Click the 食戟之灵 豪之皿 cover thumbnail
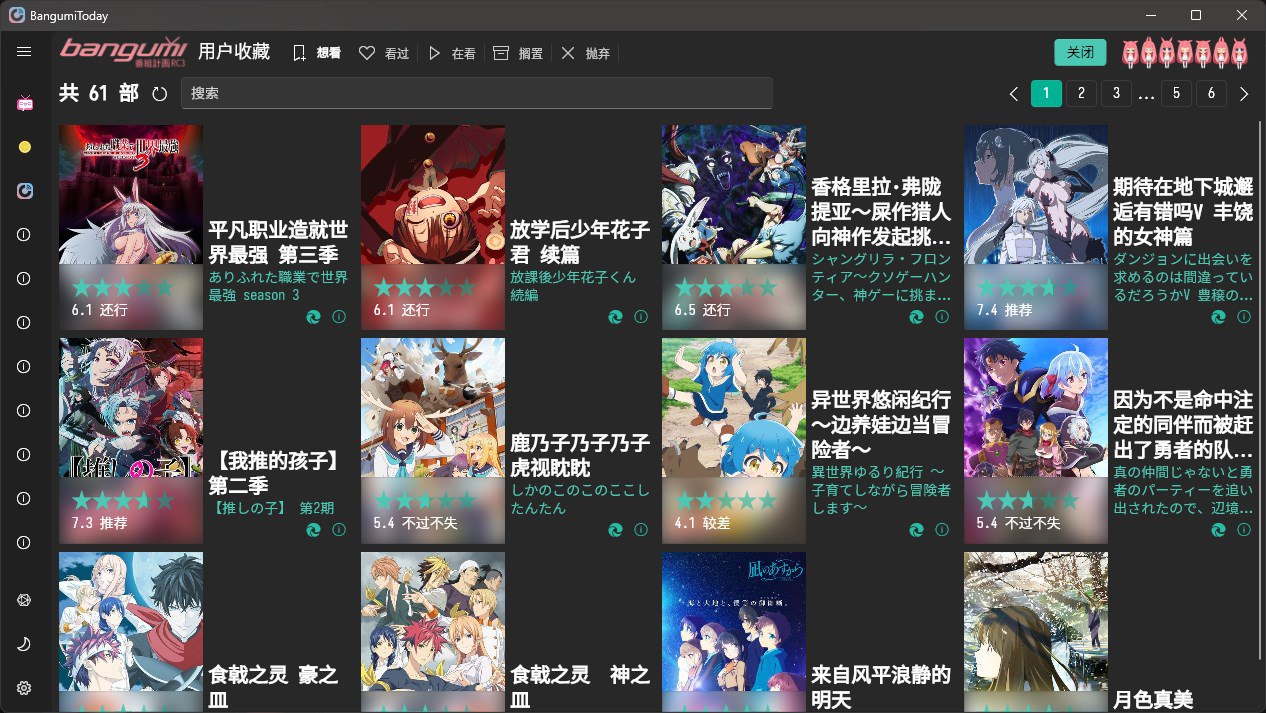 tap(131, 632)
